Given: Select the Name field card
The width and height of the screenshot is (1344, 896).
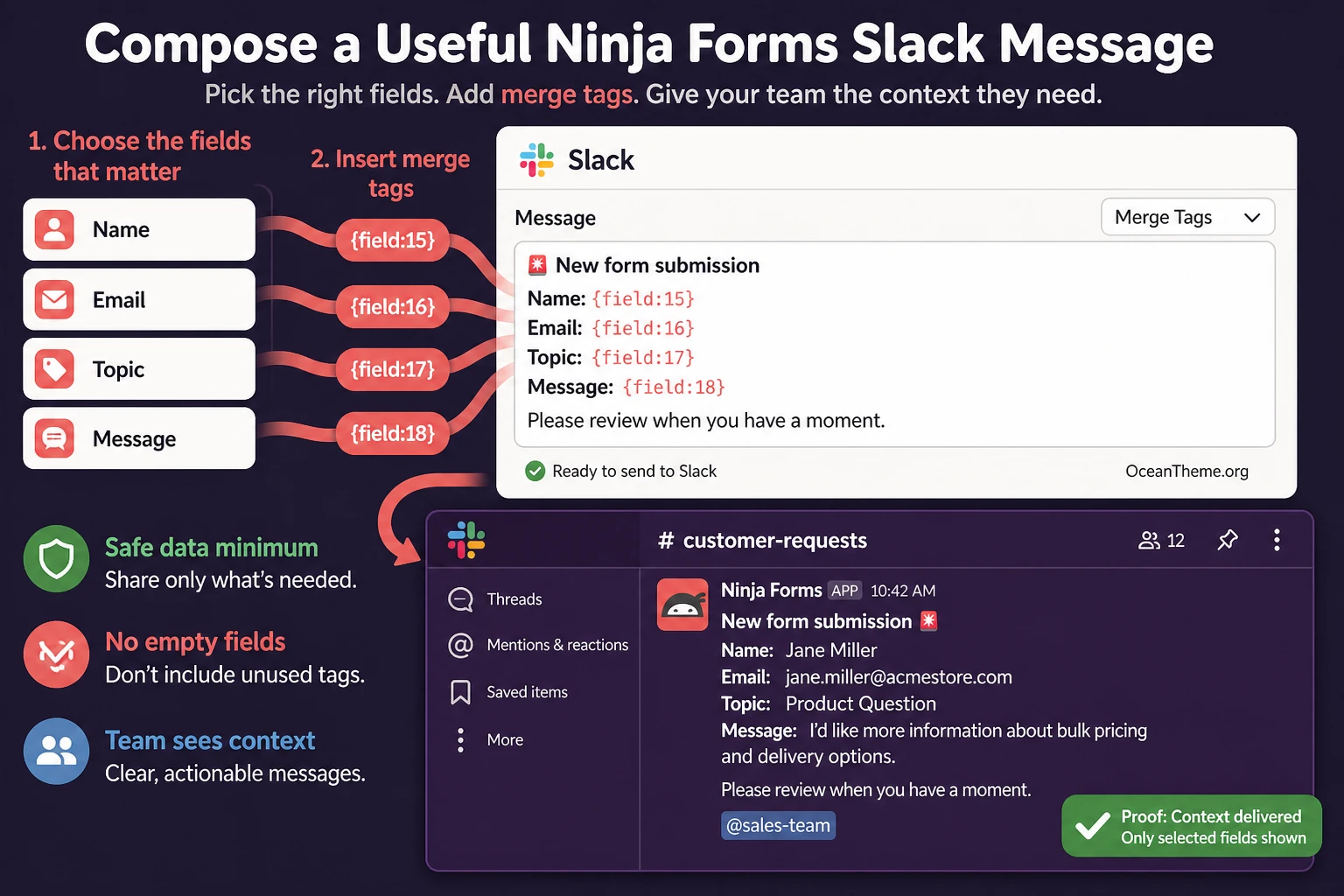Looking at the screenshot, I should click(x=139, y=229).
